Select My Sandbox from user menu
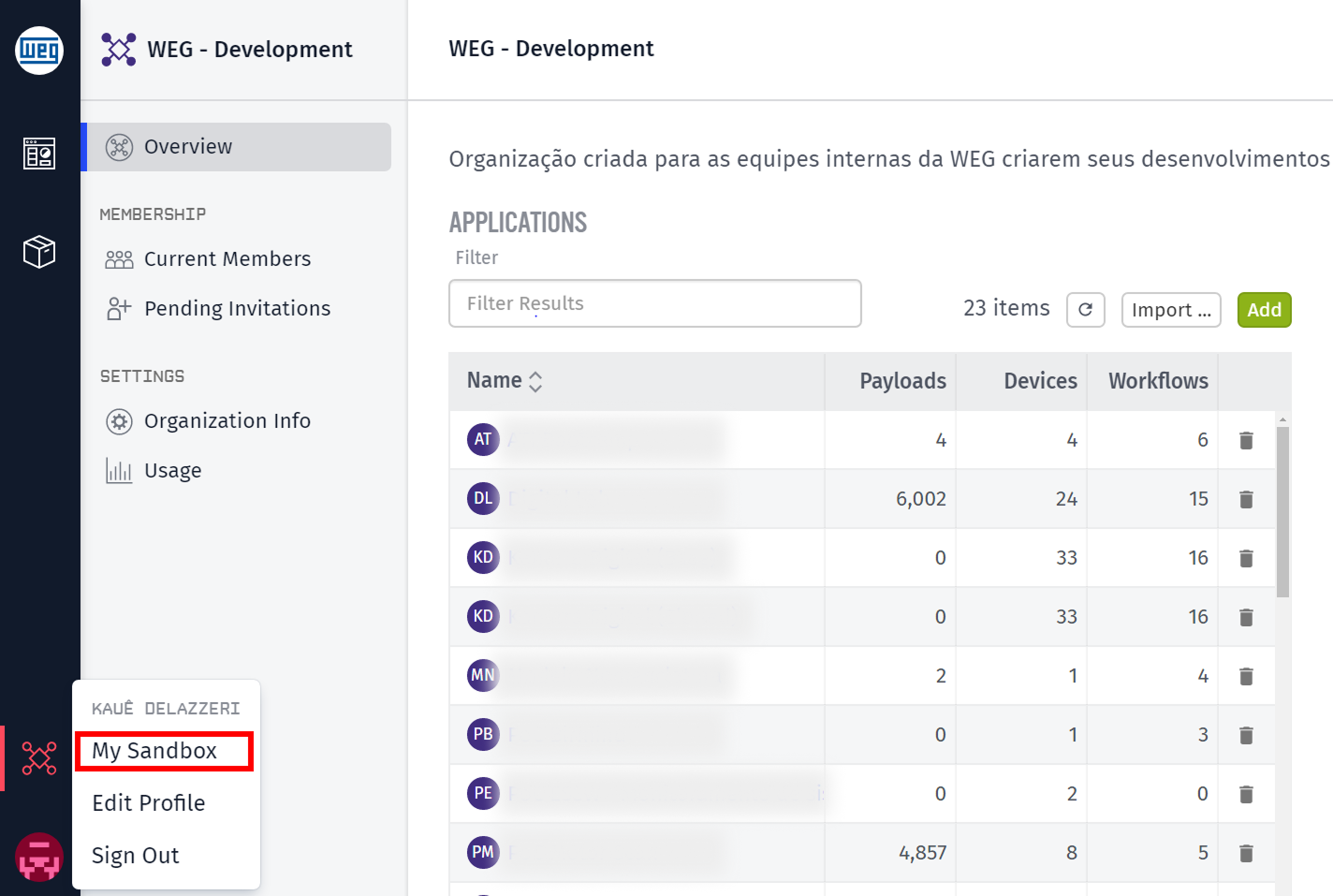 [154, 751]
